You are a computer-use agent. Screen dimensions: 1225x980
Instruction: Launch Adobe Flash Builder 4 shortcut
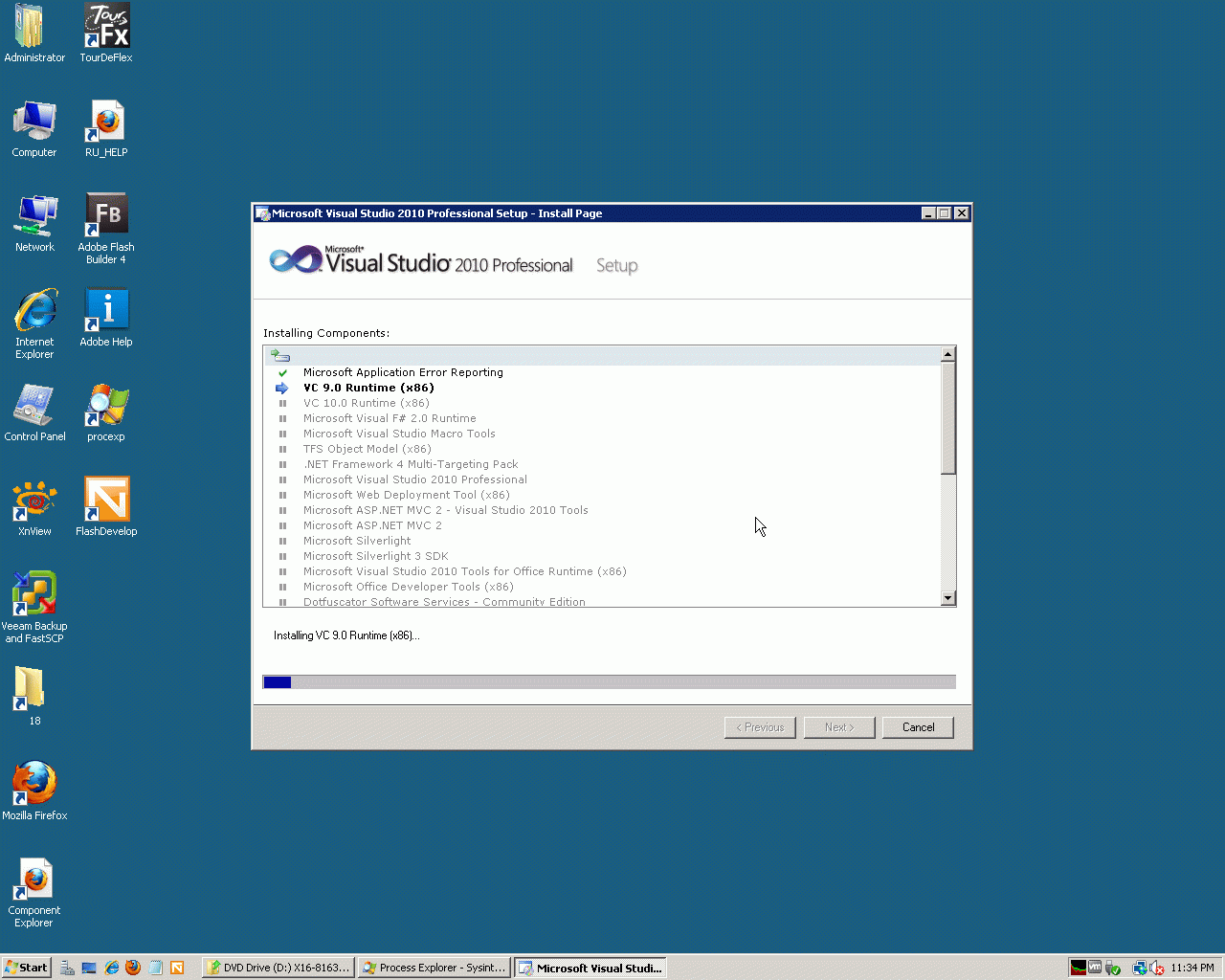click(x=106, y=229)
